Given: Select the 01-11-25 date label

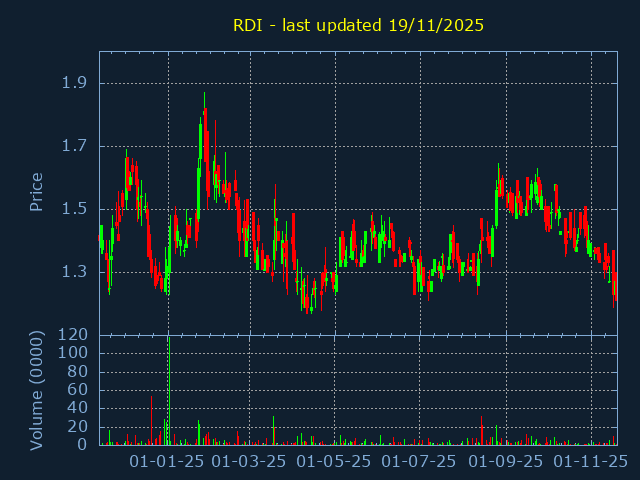Looking at the screenshot, I should 590,461.
